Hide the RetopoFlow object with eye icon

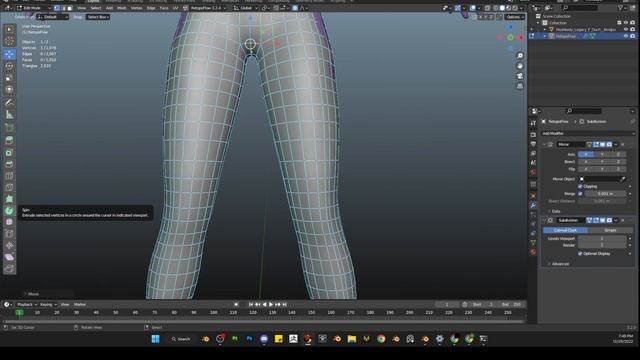[x=626, y=36]
